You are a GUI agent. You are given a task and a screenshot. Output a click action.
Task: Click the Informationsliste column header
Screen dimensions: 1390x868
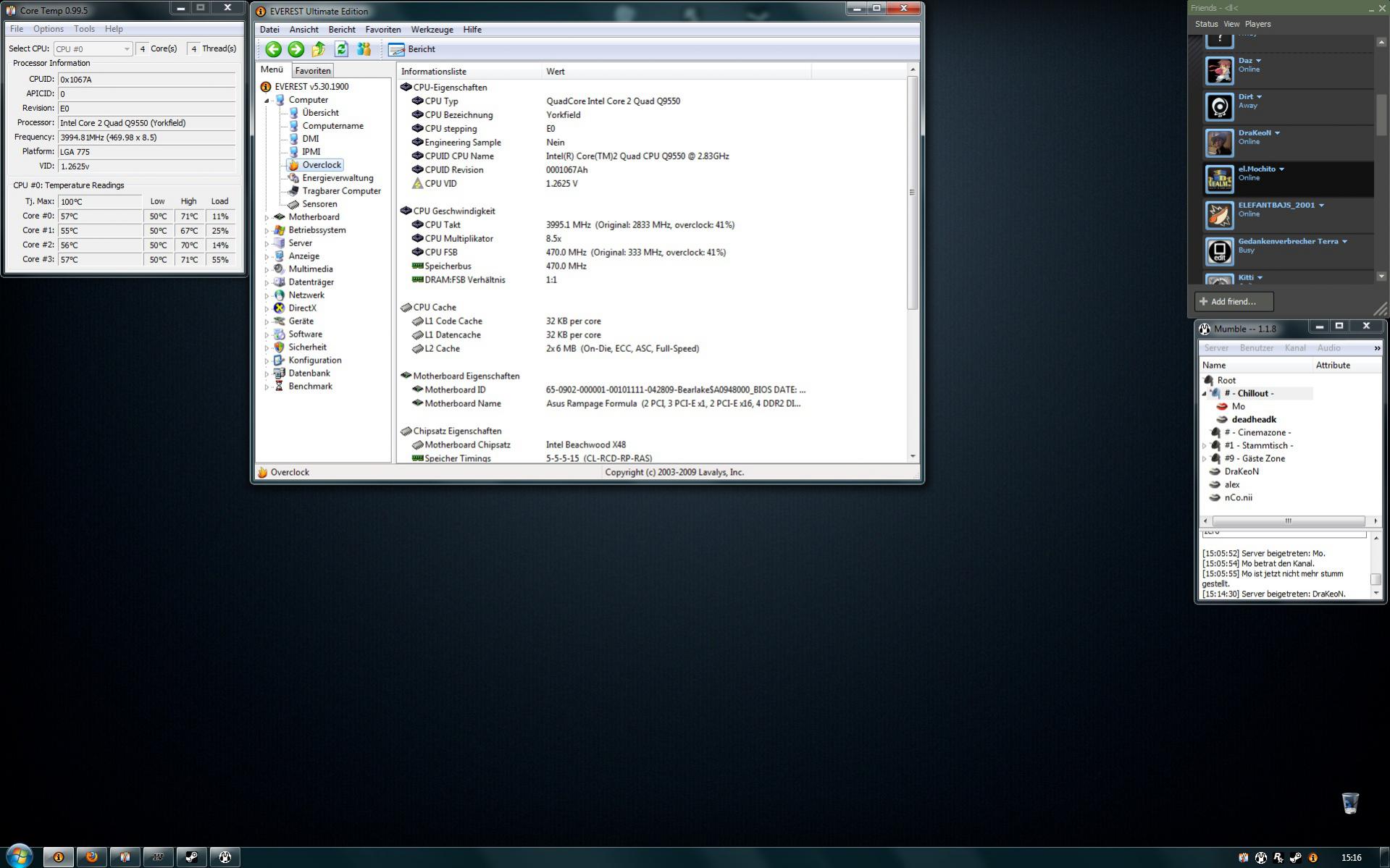click(469, 72)
